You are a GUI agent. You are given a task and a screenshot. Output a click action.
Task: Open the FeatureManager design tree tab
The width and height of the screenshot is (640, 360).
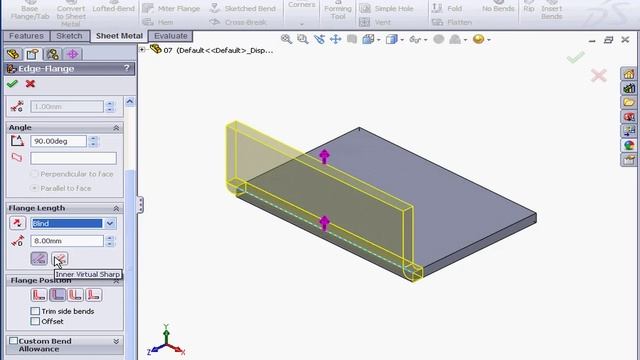click(x=13, y=54)
